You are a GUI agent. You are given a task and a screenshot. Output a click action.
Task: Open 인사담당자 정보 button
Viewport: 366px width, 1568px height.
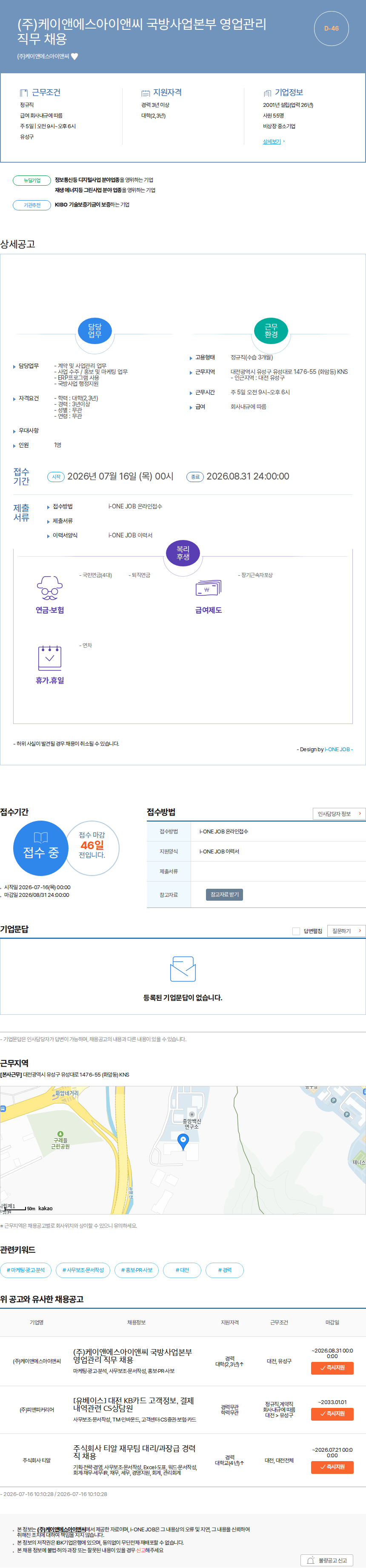(339, 814)
